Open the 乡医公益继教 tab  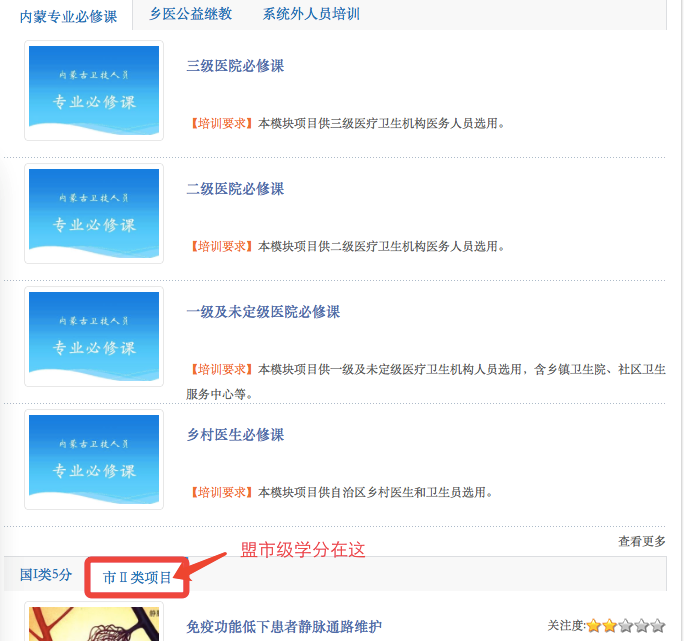point(190,14)
